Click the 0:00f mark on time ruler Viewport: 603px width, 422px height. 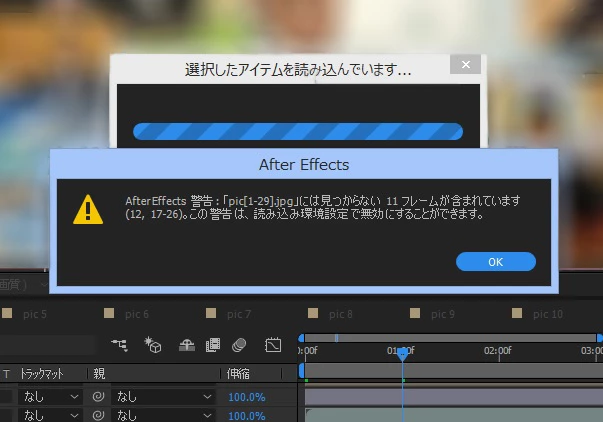coord(308,350)
